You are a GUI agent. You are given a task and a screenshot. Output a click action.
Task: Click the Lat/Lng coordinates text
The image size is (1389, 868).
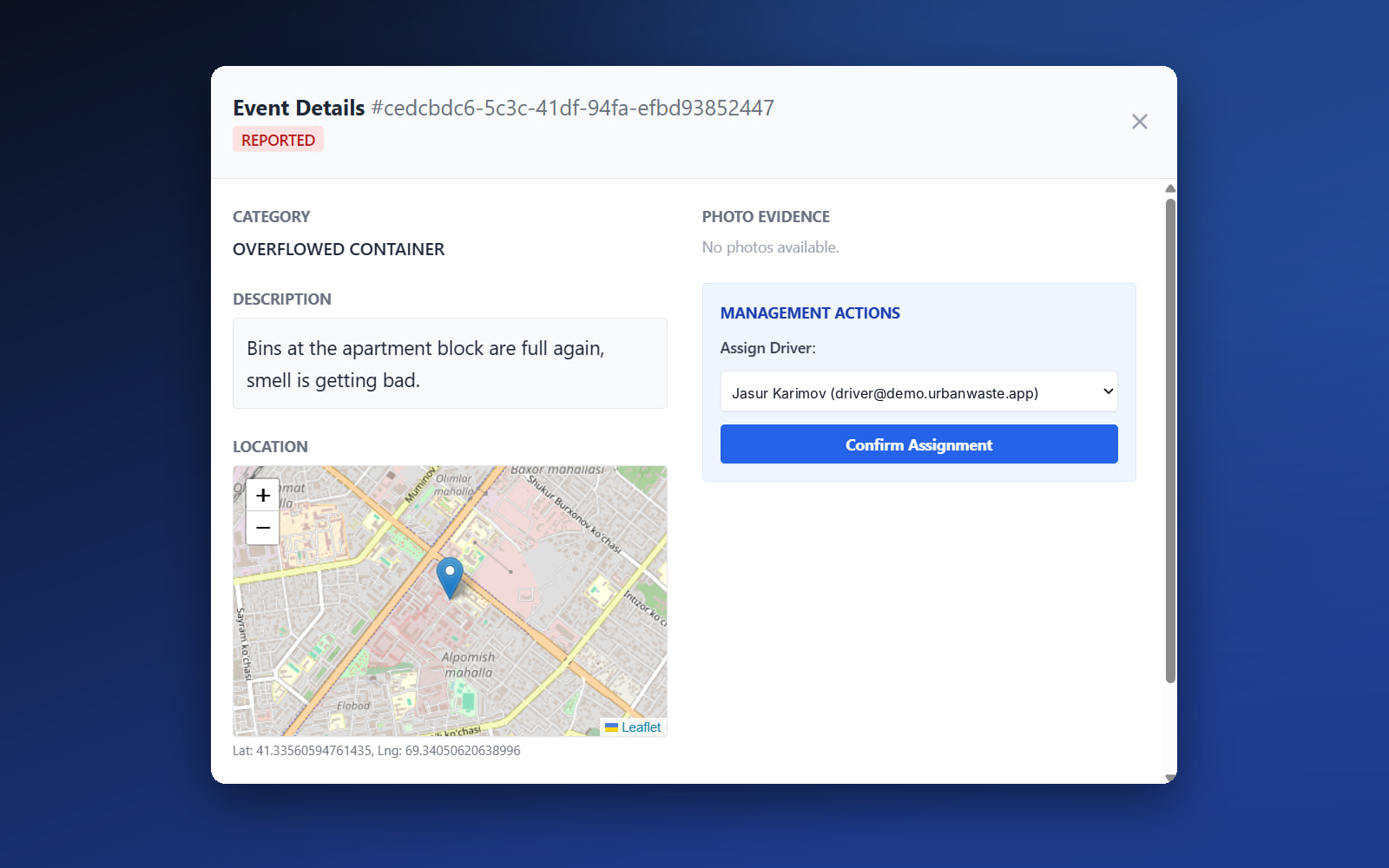pos(377,751)
